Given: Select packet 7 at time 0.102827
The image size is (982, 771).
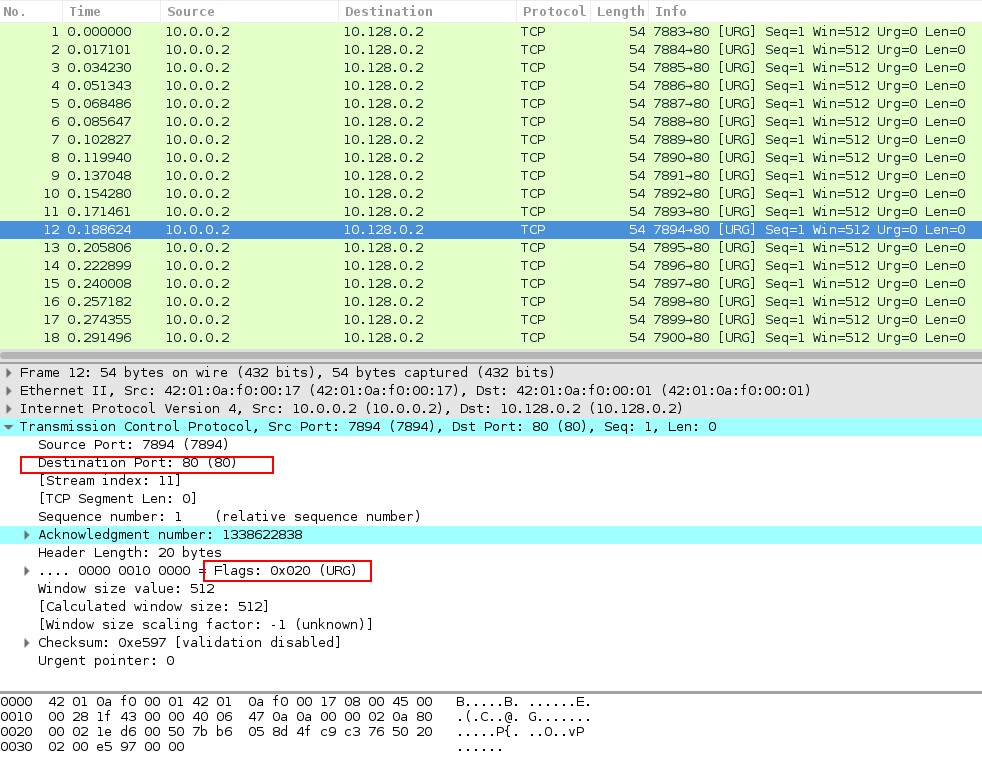Looking at the screenshot, I should [491, 140].
